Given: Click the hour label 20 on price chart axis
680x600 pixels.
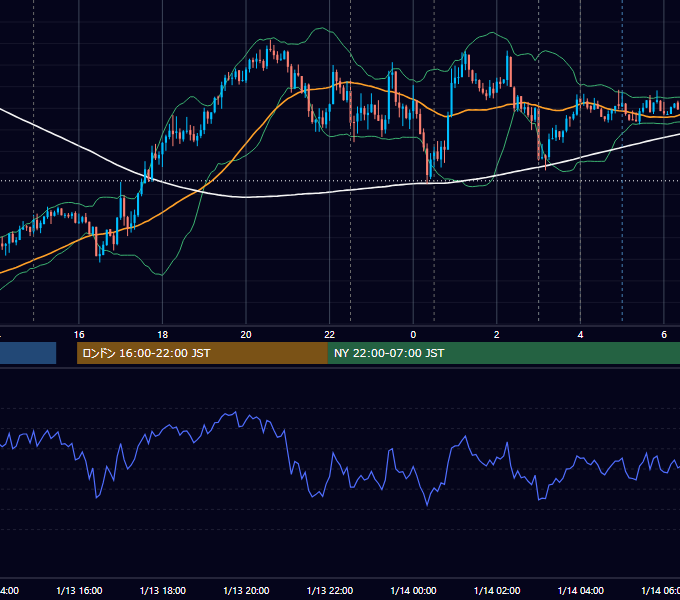Looking at the screenshot, I should (x=246, y=335).
